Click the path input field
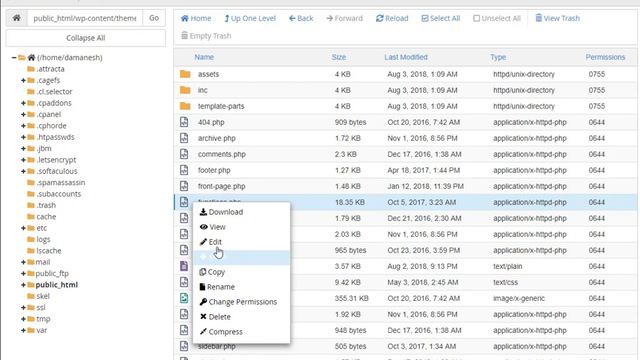This screenshot has width=640, height=360. [85, 18]
